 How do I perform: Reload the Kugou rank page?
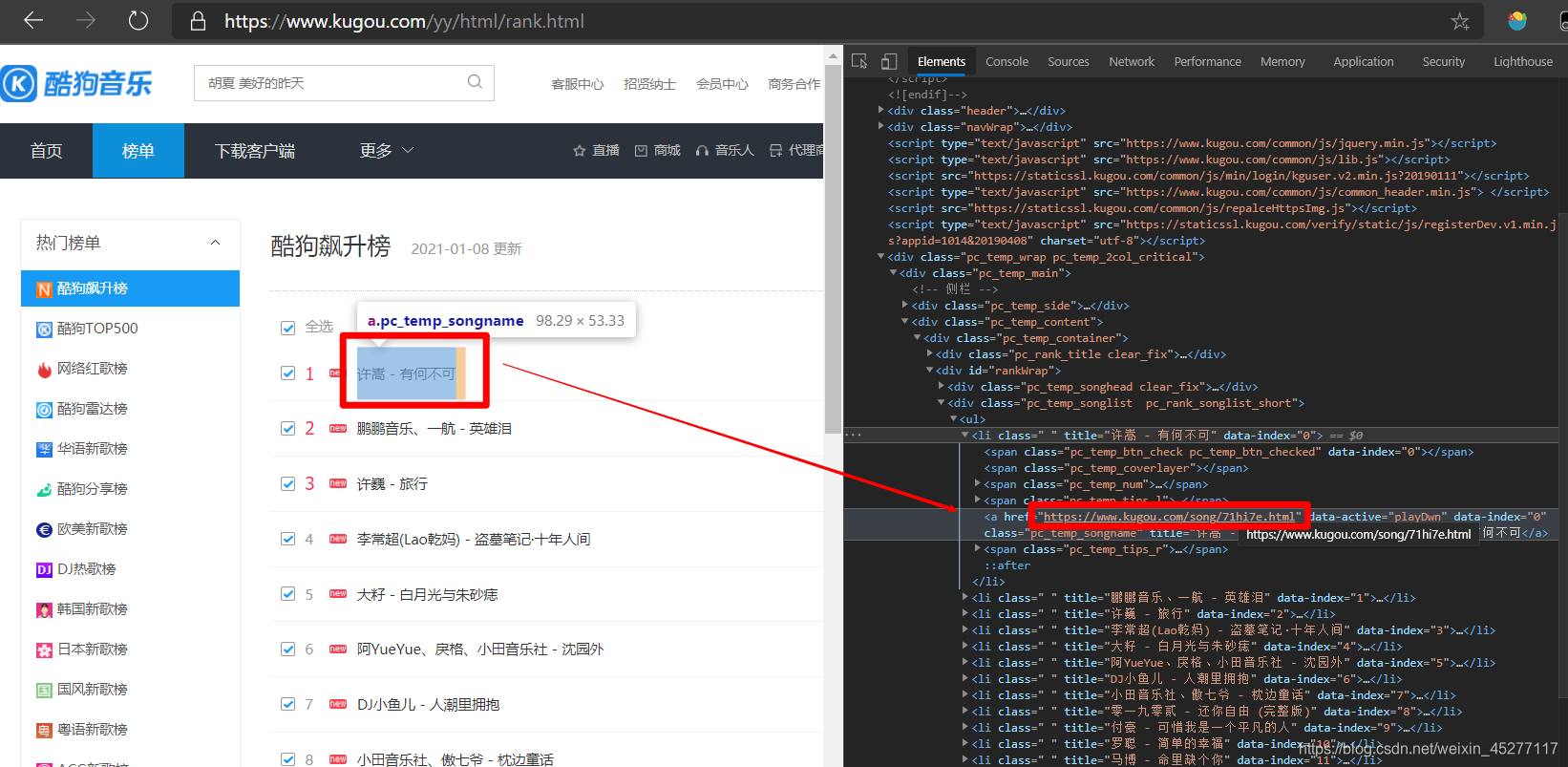tap(138, 20)
